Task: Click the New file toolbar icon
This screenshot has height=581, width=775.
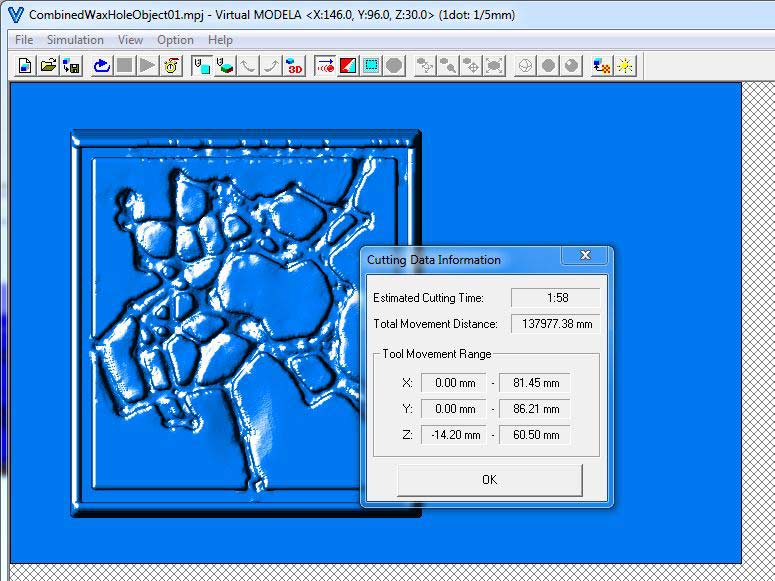Action: (x=25, y=66)
